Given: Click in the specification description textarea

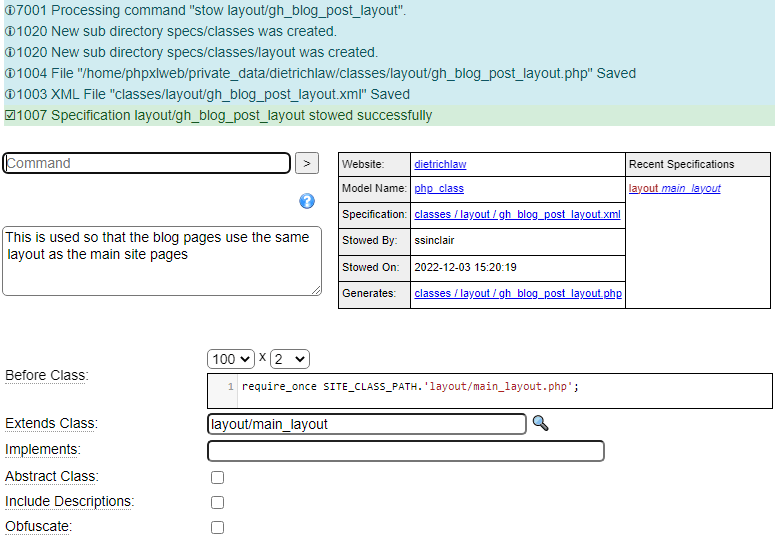Looking at the screenshot, I should (x=162, y=260).
